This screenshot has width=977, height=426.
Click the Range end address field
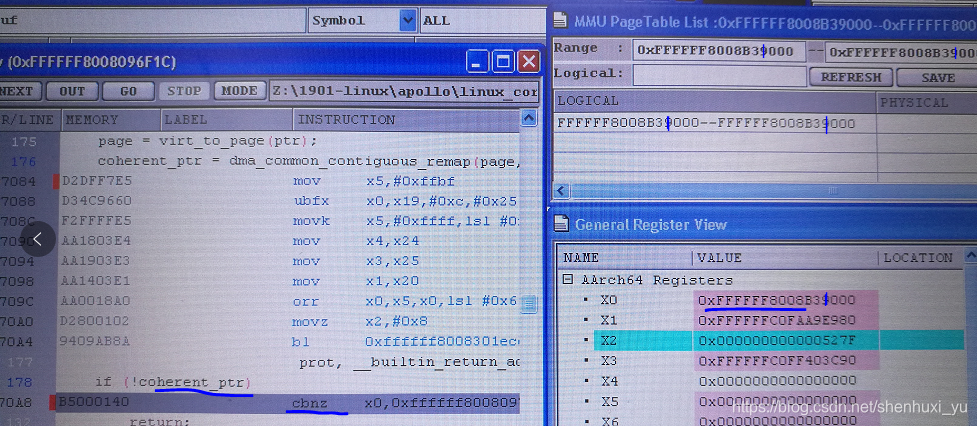(902, 52)
